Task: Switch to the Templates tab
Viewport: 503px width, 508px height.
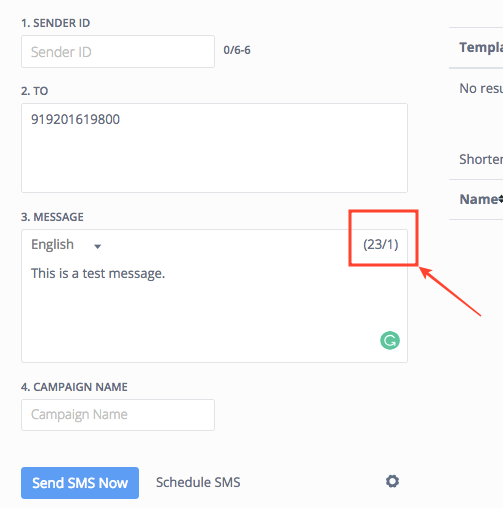Action: click(x=481, y=47)
